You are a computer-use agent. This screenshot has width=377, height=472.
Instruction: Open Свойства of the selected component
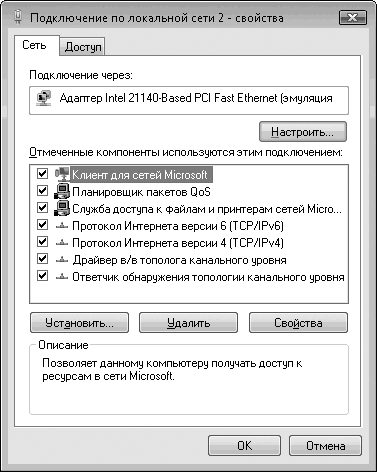point(298,323)
